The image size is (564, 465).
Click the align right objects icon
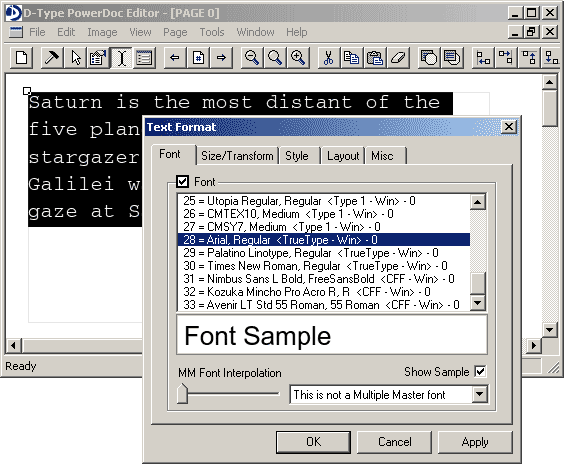click(x=505, y=58)
